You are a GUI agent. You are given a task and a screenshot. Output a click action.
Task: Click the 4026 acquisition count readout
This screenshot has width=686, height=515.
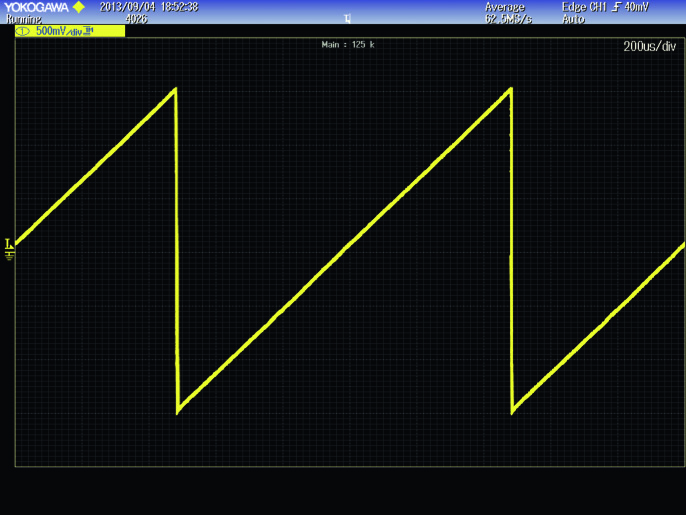point(136,19)
